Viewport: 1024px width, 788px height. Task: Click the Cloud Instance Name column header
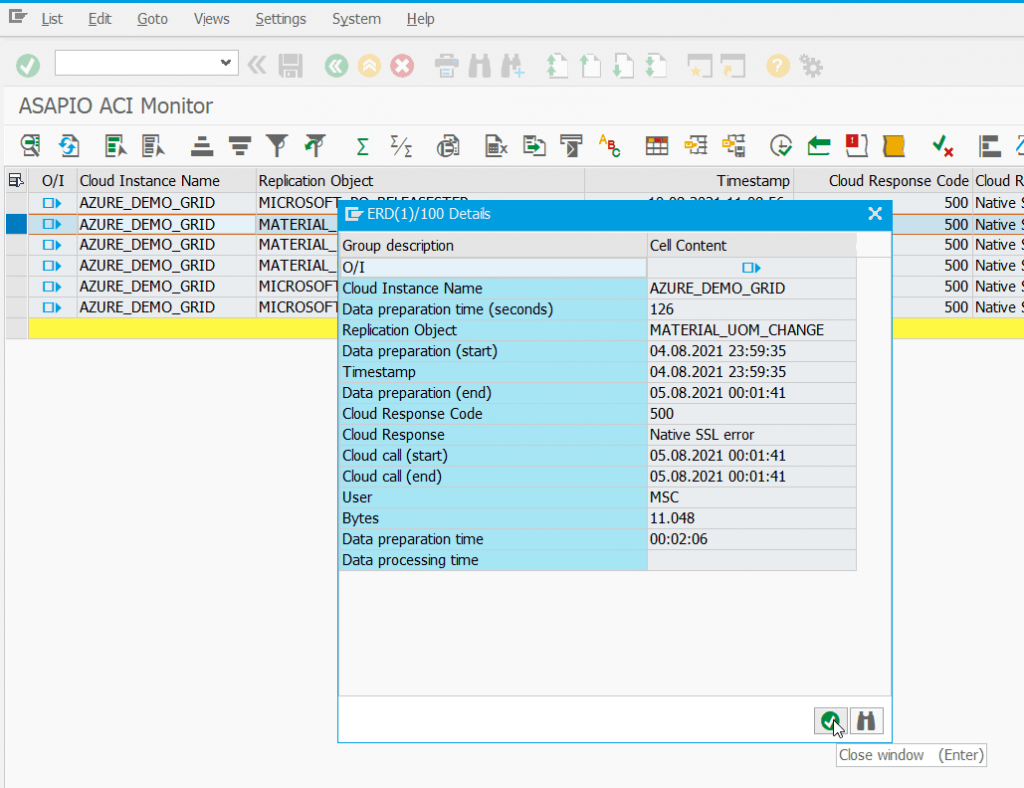[x=150, y=181]
